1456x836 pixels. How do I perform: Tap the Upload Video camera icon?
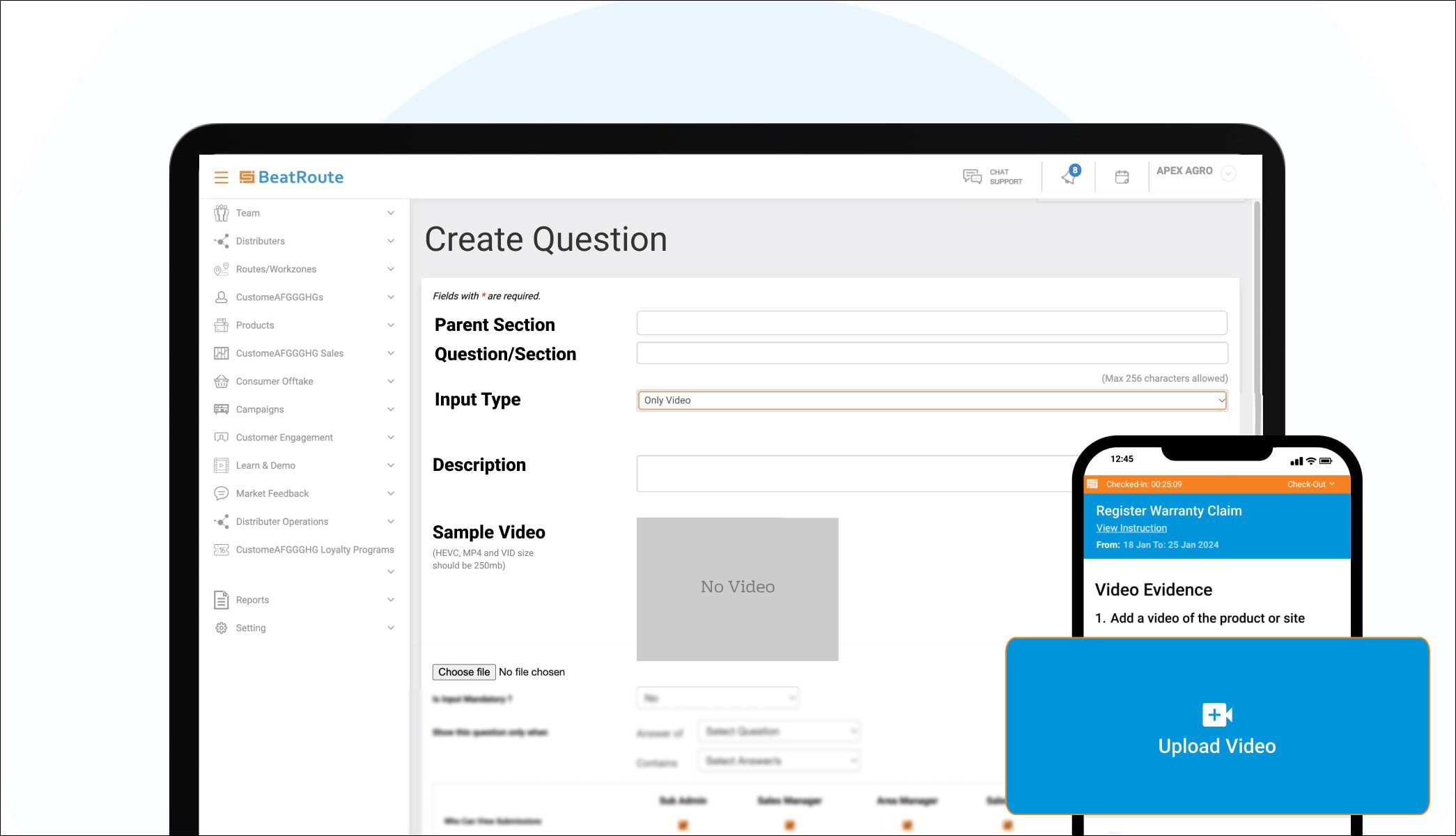[1217, 715]
